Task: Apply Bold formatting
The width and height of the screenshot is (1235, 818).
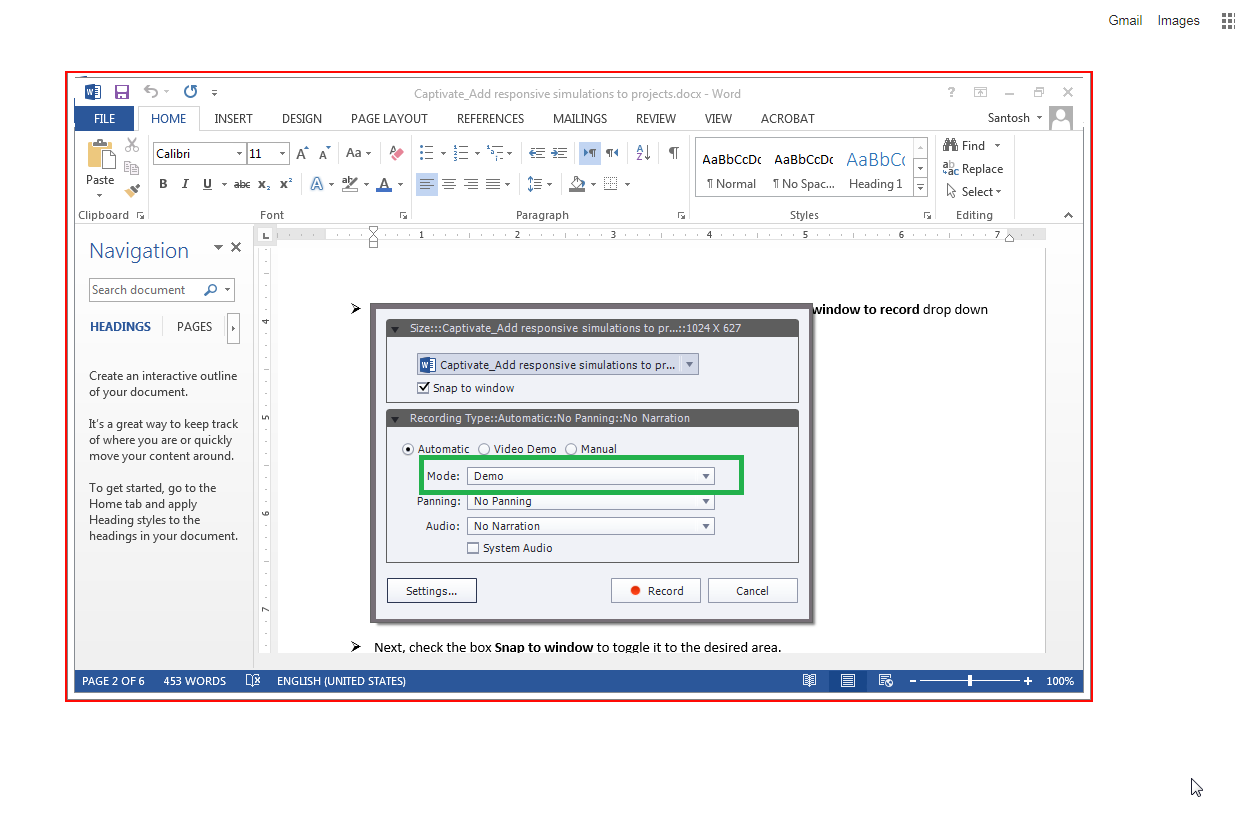Action: click(163, 184)
